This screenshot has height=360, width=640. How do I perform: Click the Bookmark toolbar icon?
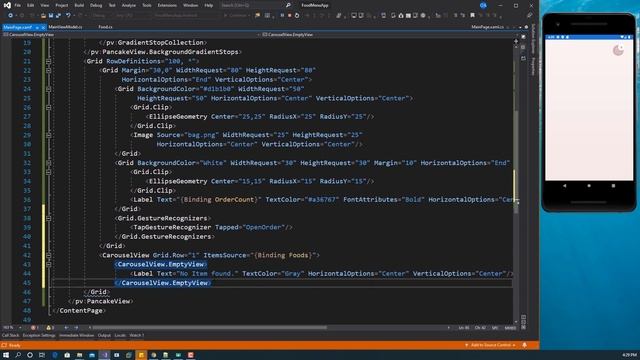[472, 16]
